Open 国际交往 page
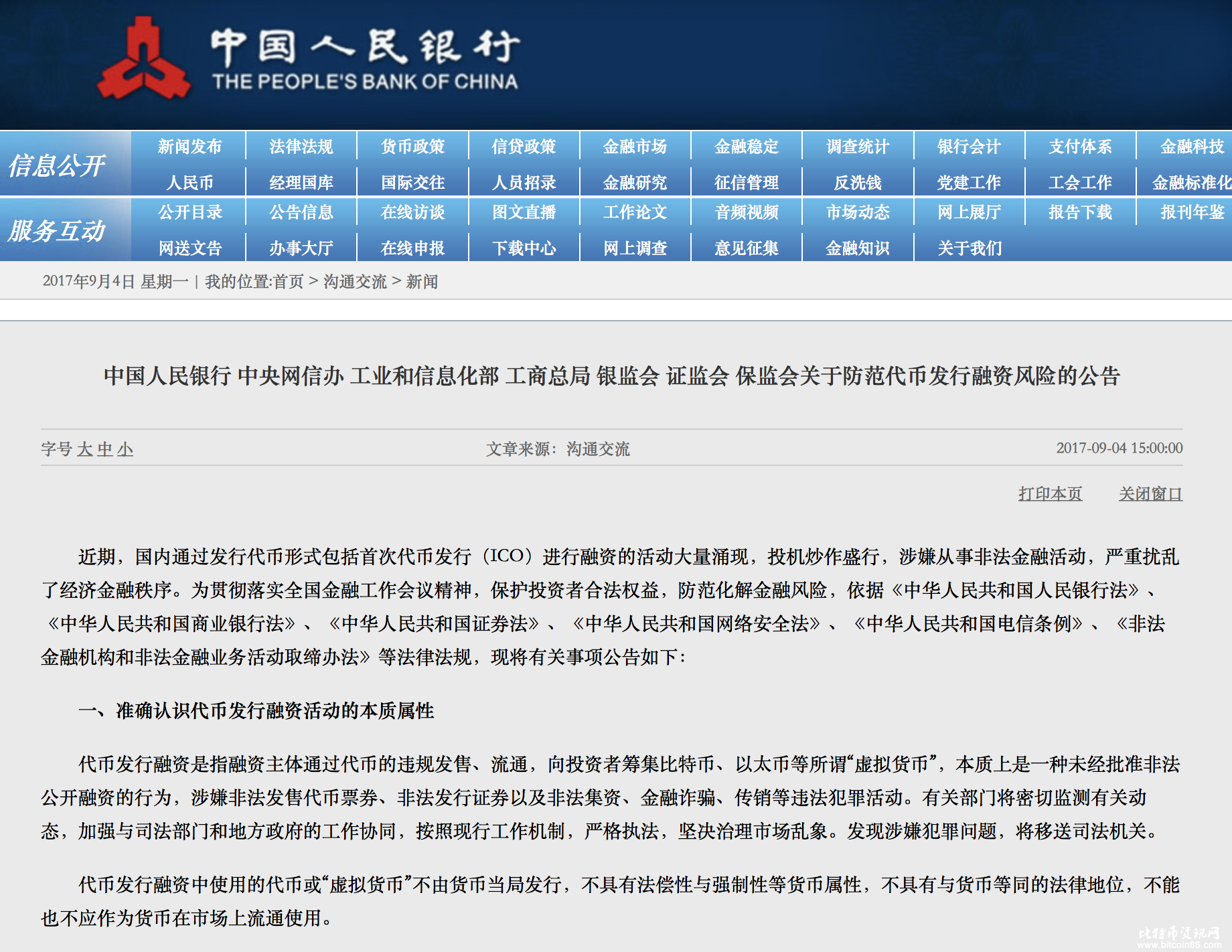This screenshot has width=1232, height=952. coord(412,182)
